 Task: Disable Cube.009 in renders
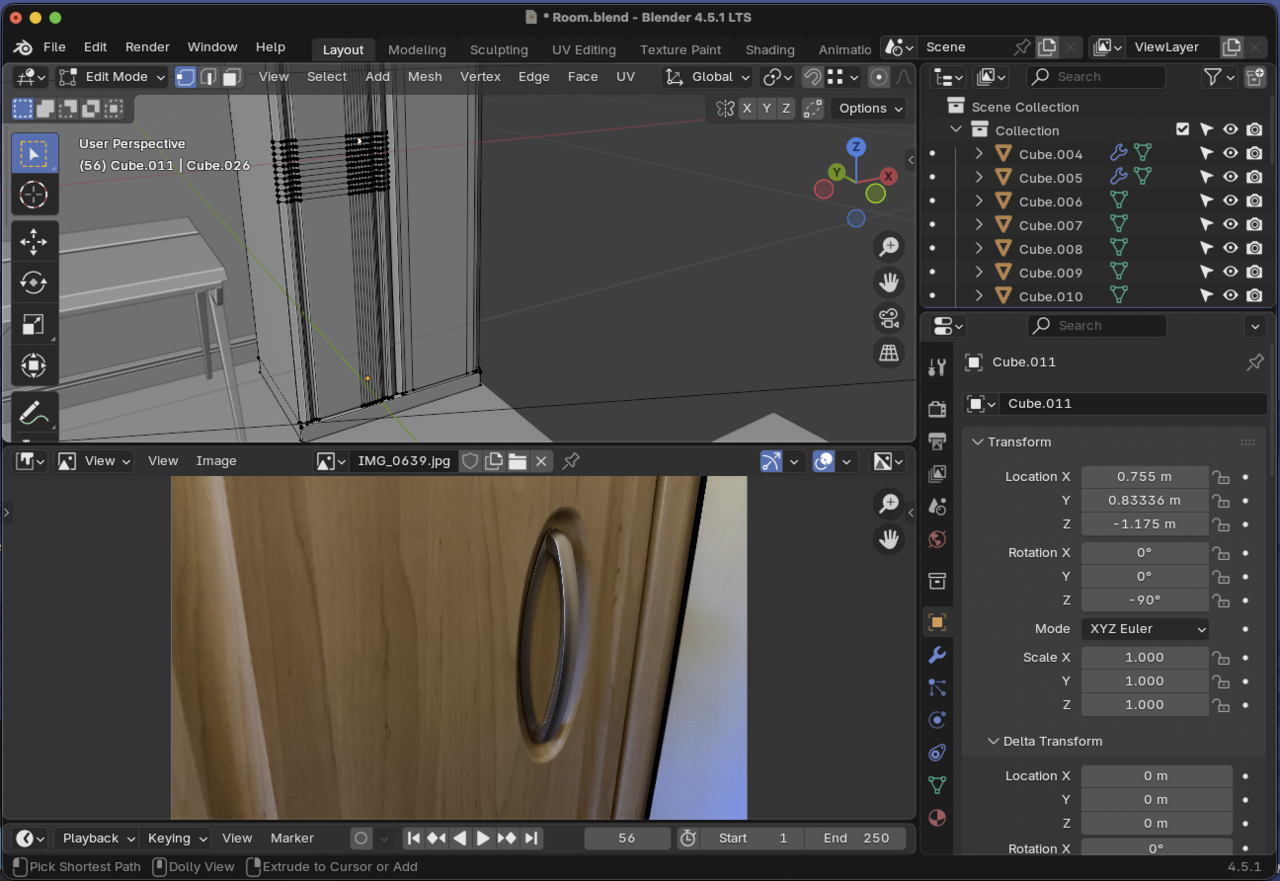1254,273
